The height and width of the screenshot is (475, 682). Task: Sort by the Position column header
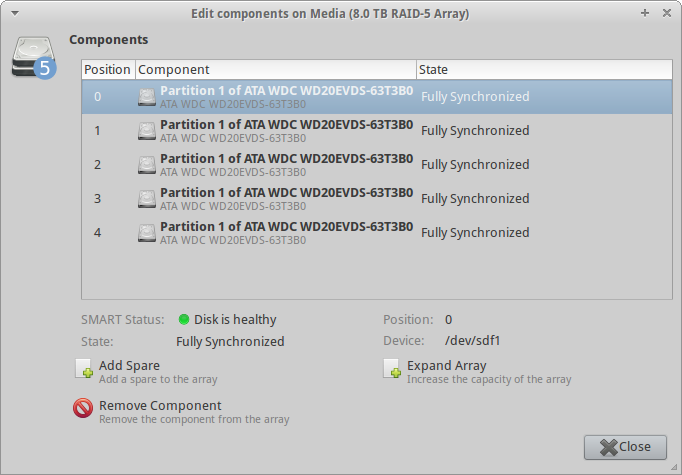point(108,70)
